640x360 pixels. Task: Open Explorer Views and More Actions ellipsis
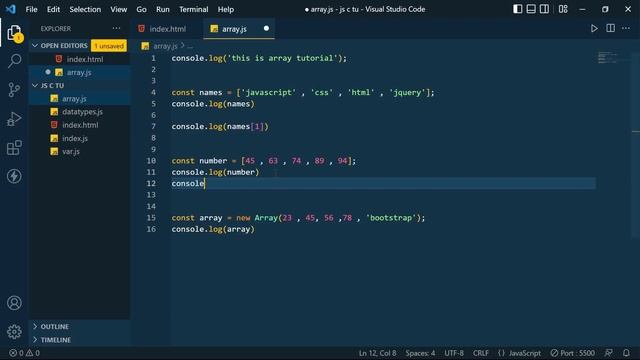tap(116, 29)
